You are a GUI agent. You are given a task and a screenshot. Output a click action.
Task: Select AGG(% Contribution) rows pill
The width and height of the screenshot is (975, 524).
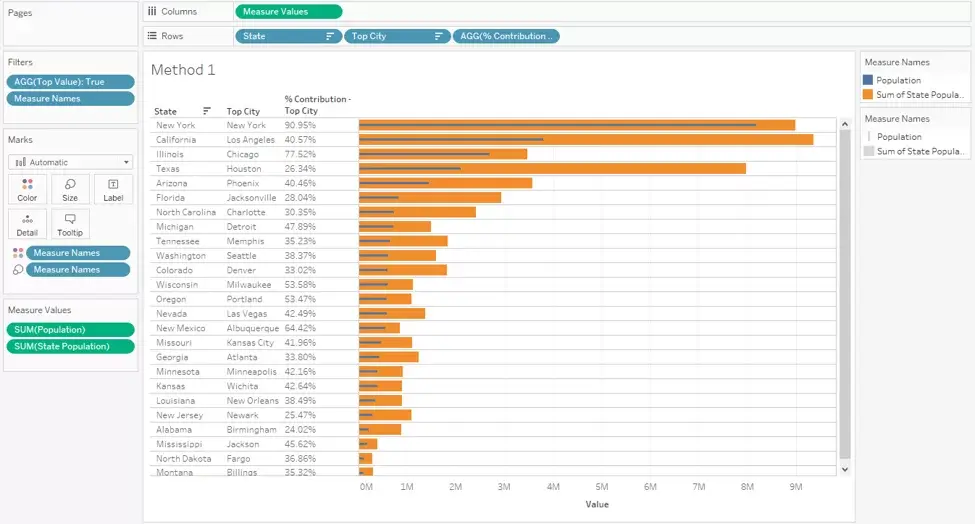tap(506, 36)
